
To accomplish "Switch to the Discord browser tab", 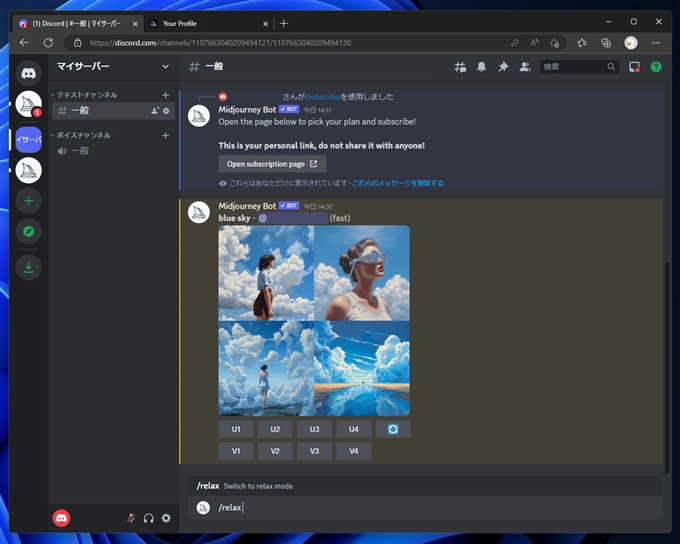I will [x=78, y=23].
